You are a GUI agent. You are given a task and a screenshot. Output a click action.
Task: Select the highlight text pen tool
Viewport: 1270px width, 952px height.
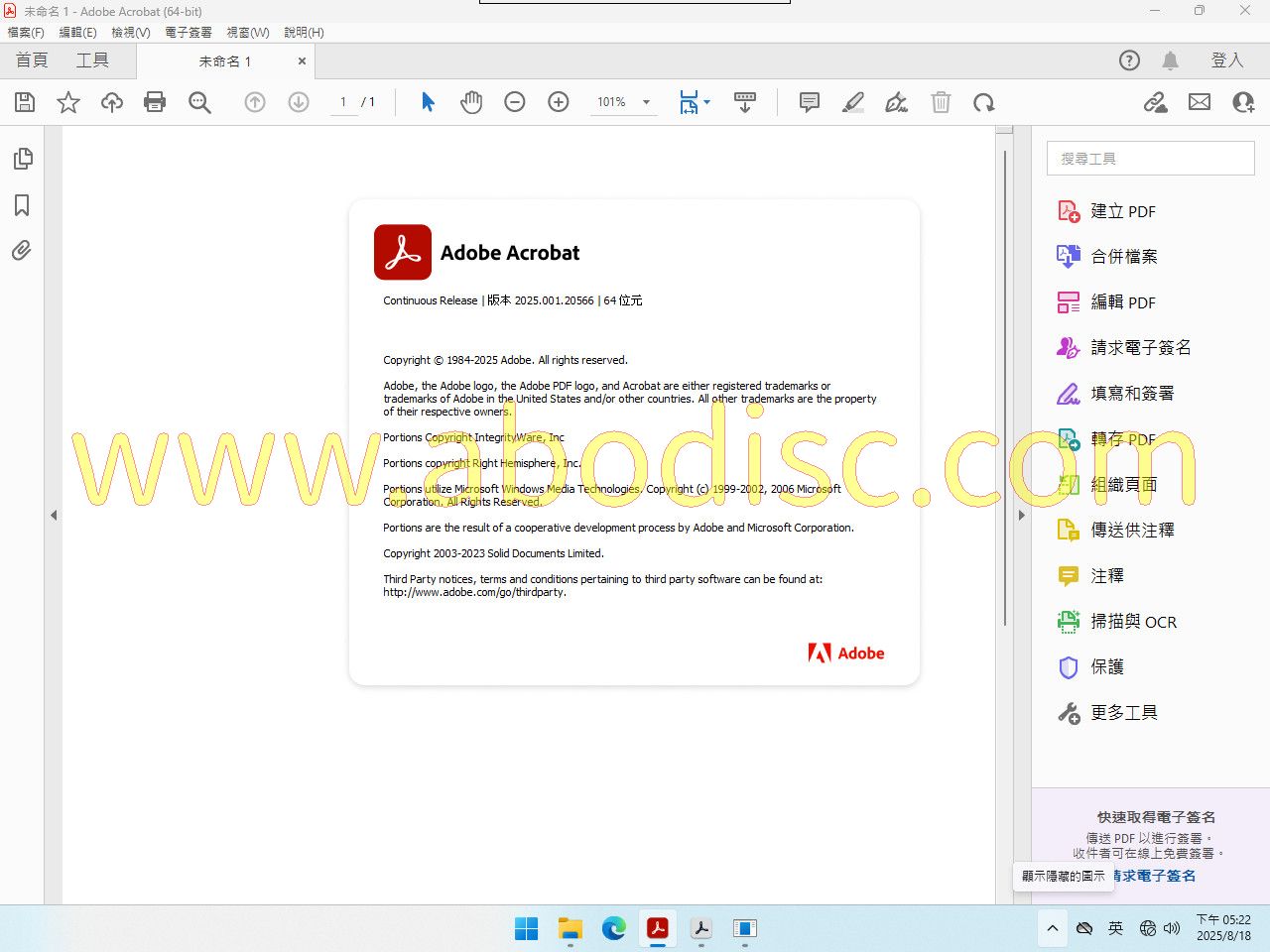pos(853,102)
